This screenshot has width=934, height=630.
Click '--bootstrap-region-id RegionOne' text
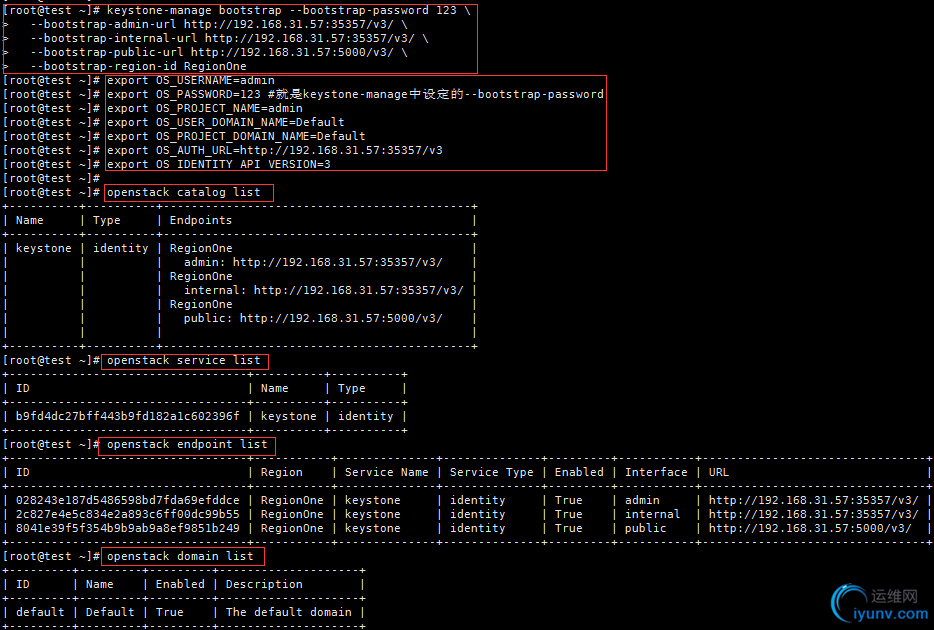138,66
